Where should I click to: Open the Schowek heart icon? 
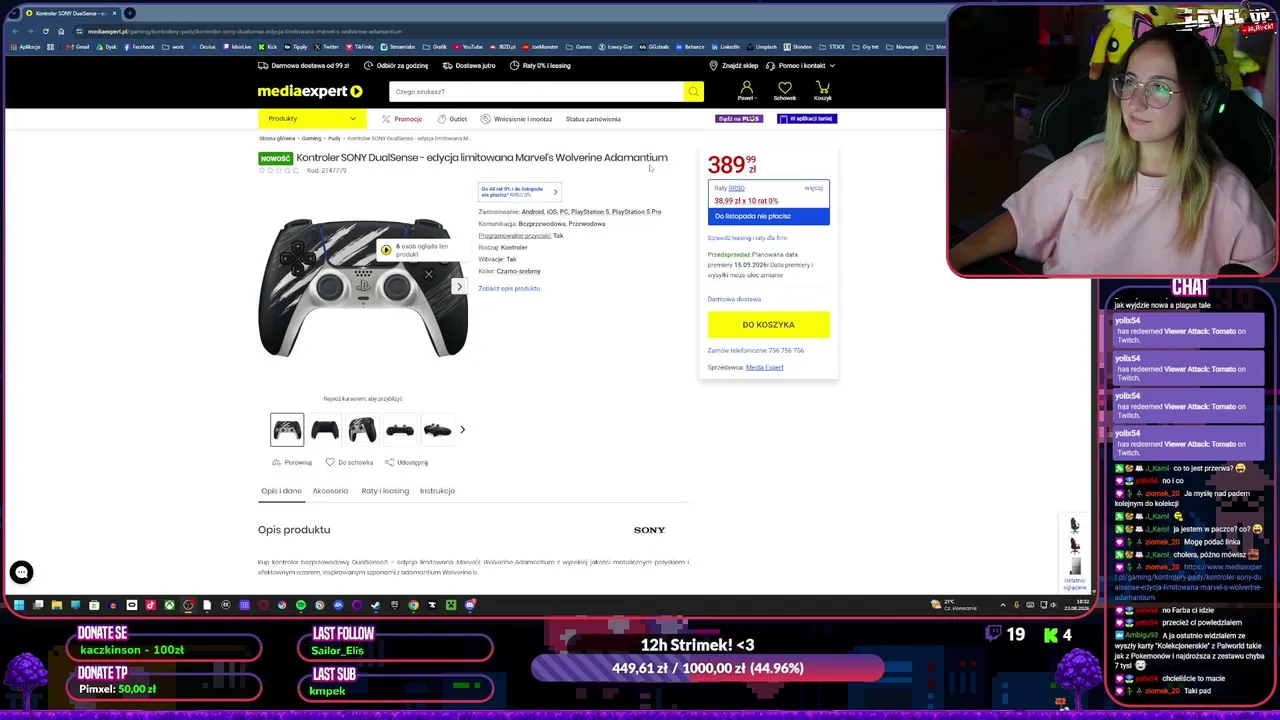784,91
